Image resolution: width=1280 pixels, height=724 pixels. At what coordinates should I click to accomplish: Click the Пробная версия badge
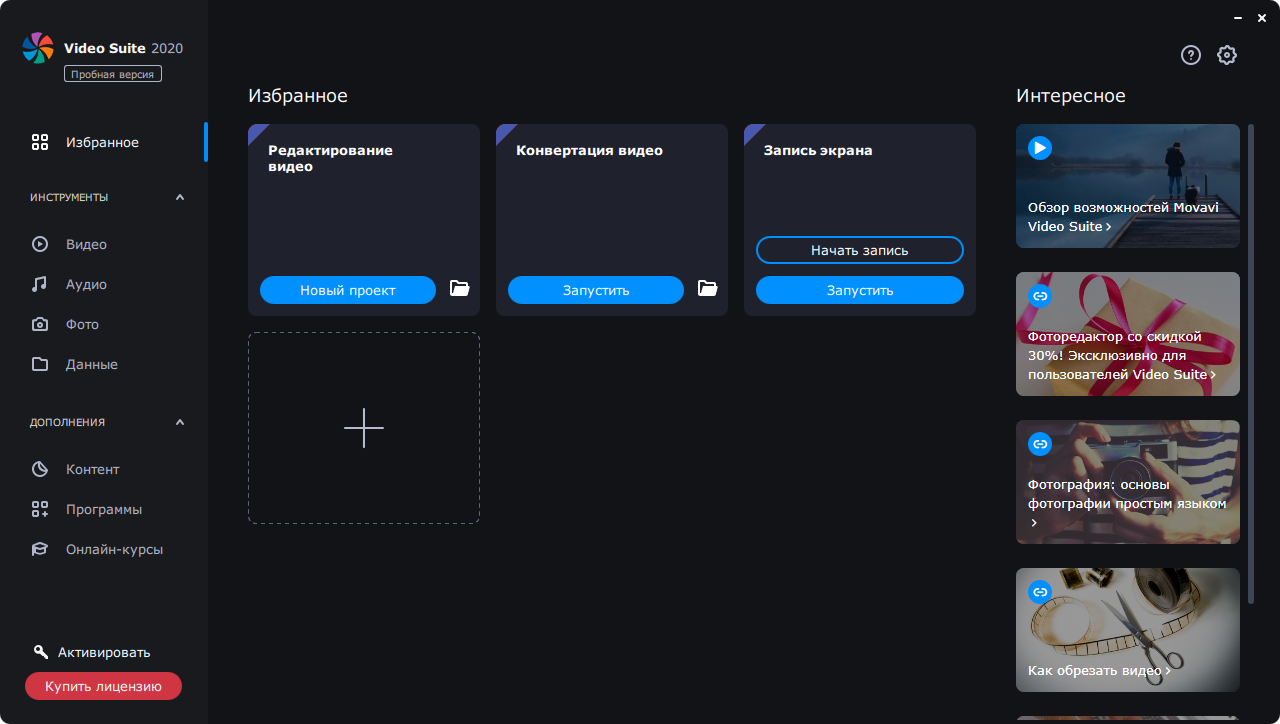[113, 74]
